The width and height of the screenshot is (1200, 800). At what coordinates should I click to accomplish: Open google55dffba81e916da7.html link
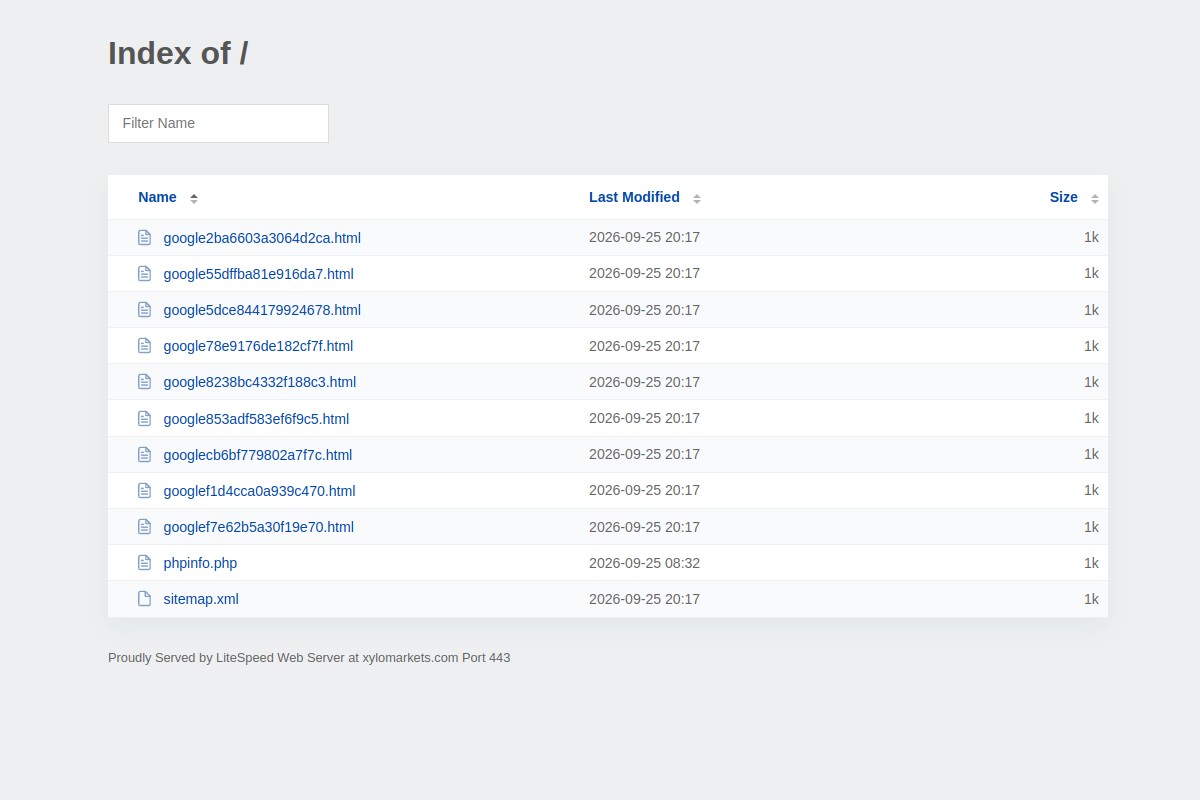pyautogui.click(x=258, y=274)
